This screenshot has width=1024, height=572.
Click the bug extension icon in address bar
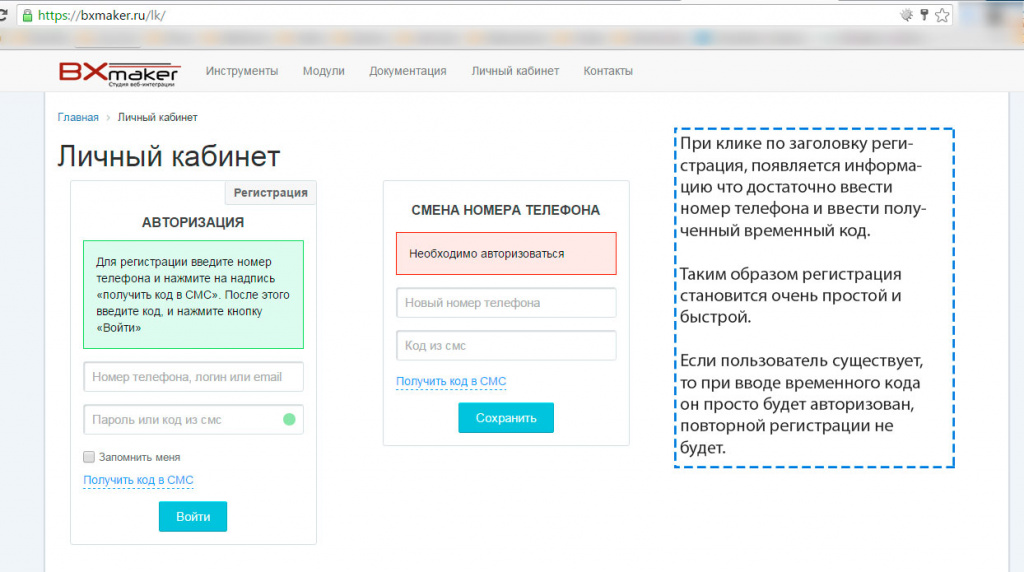point(907,15)
